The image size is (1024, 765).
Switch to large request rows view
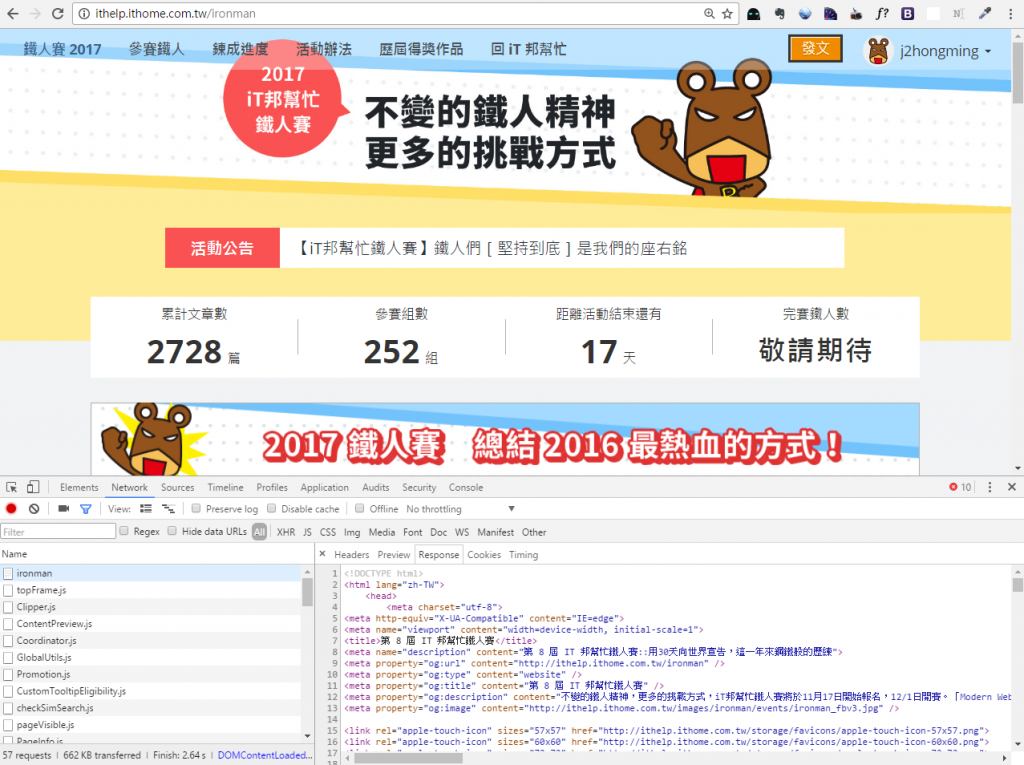pyautogui.click(x=146, y=509)
